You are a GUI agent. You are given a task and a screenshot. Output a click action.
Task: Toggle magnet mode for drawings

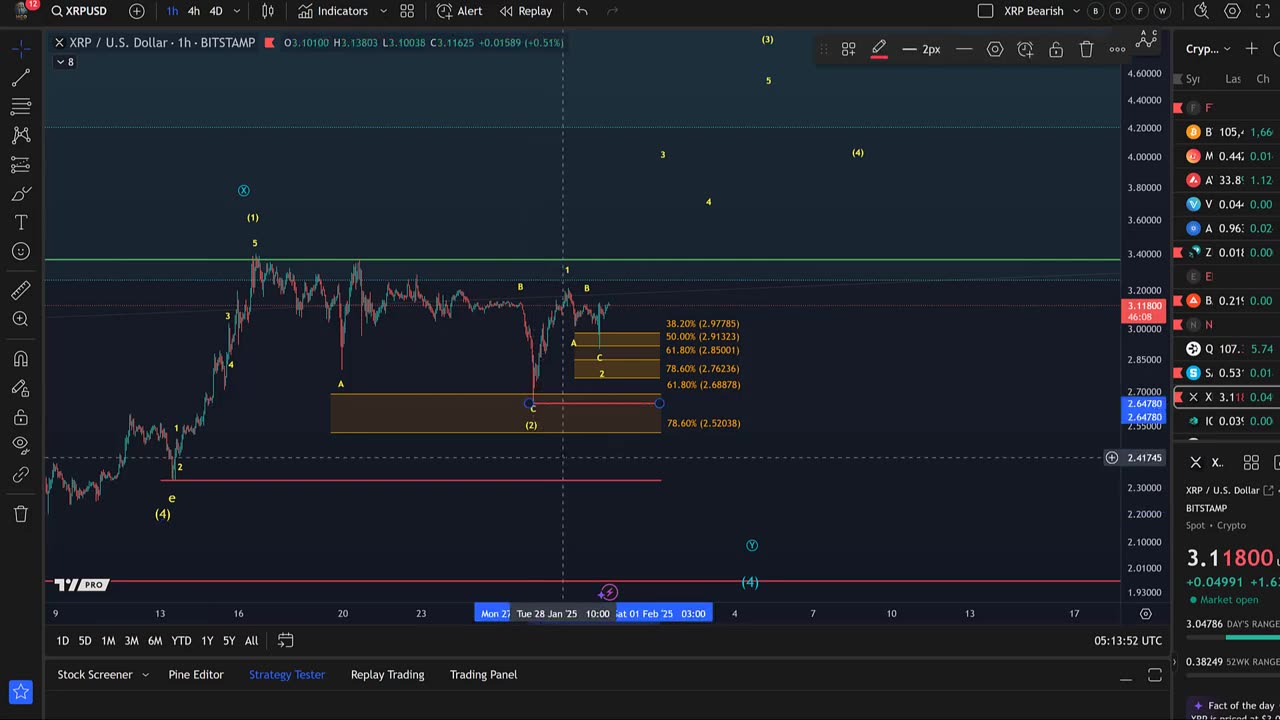pos(20,359)
